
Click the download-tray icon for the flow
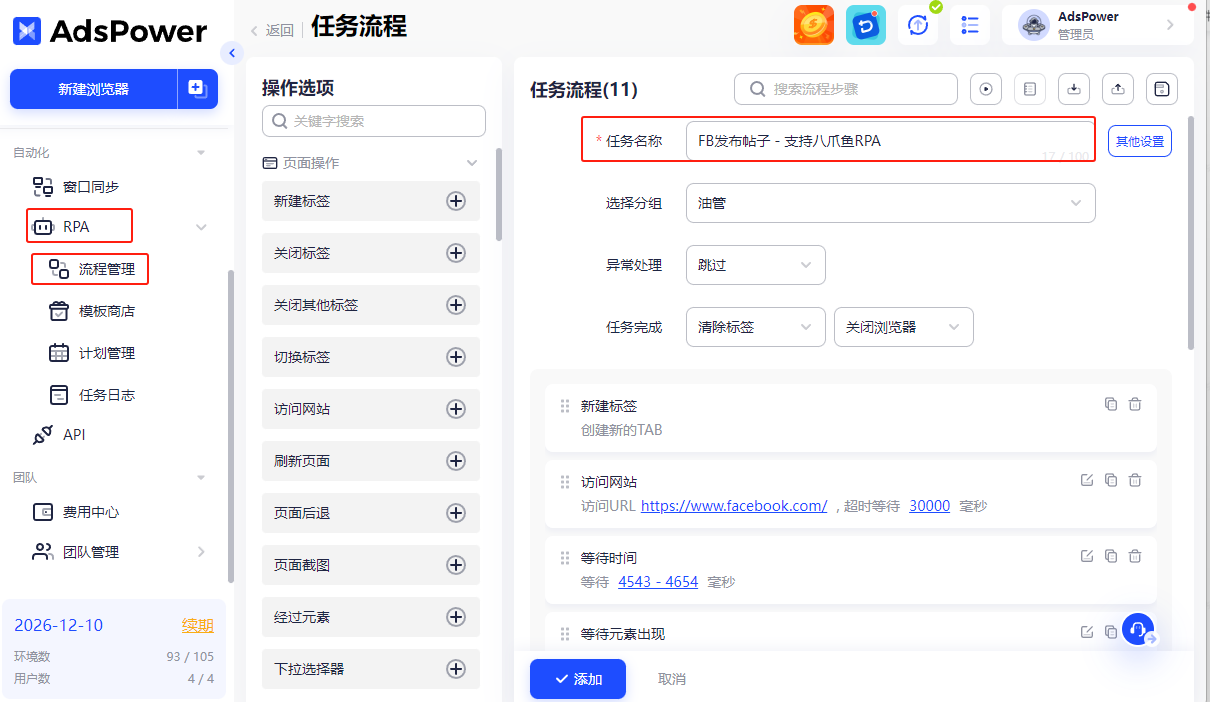click(1074, 89)
